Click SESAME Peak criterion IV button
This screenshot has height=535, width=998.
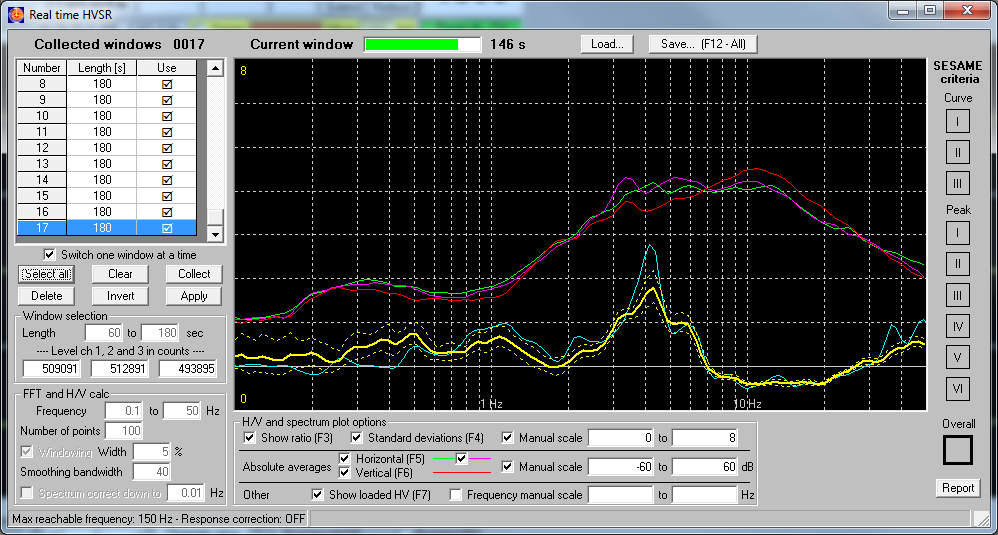click(957, 326)
